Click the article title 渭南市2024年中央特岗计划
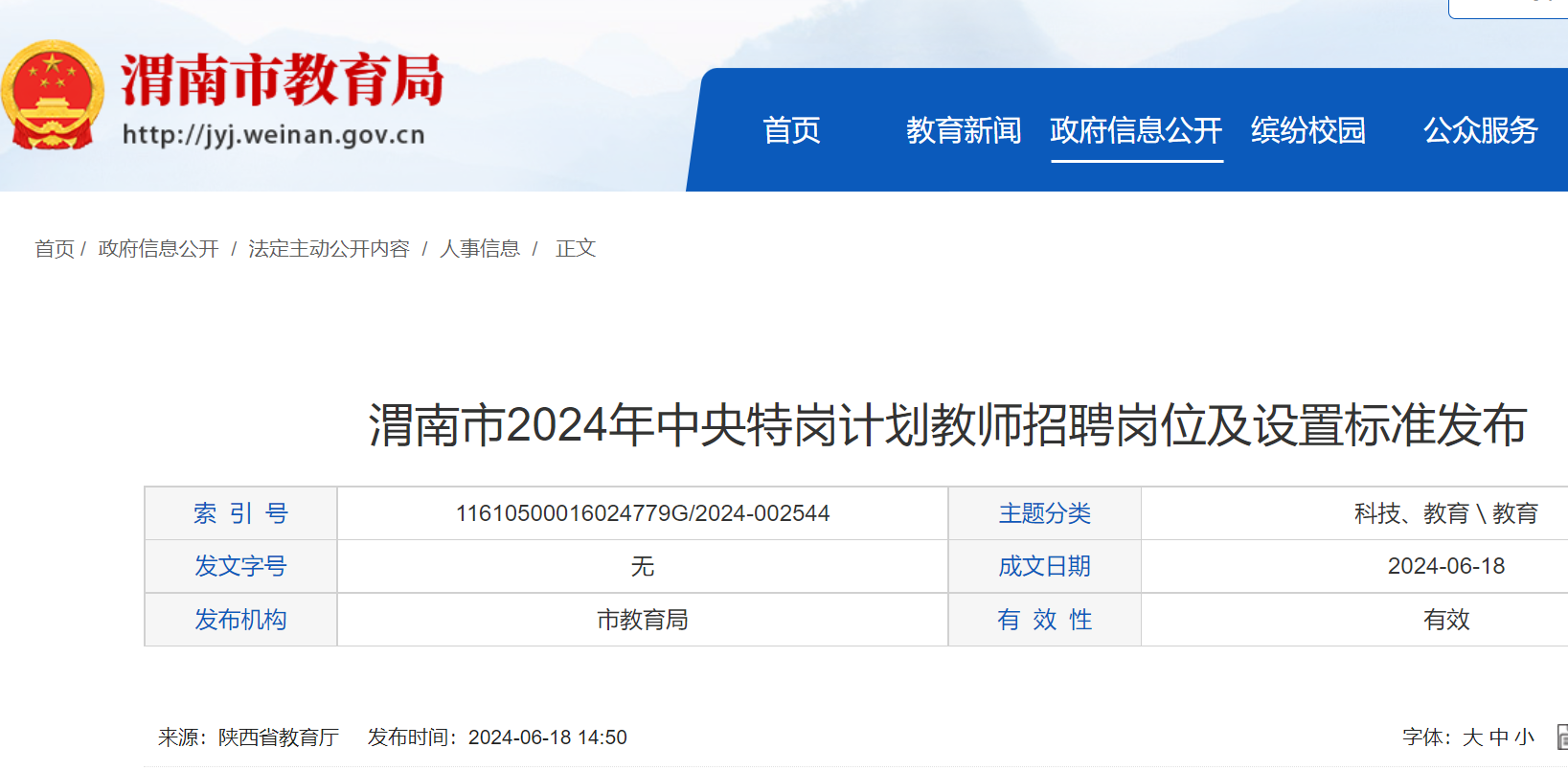 point(947,425)
